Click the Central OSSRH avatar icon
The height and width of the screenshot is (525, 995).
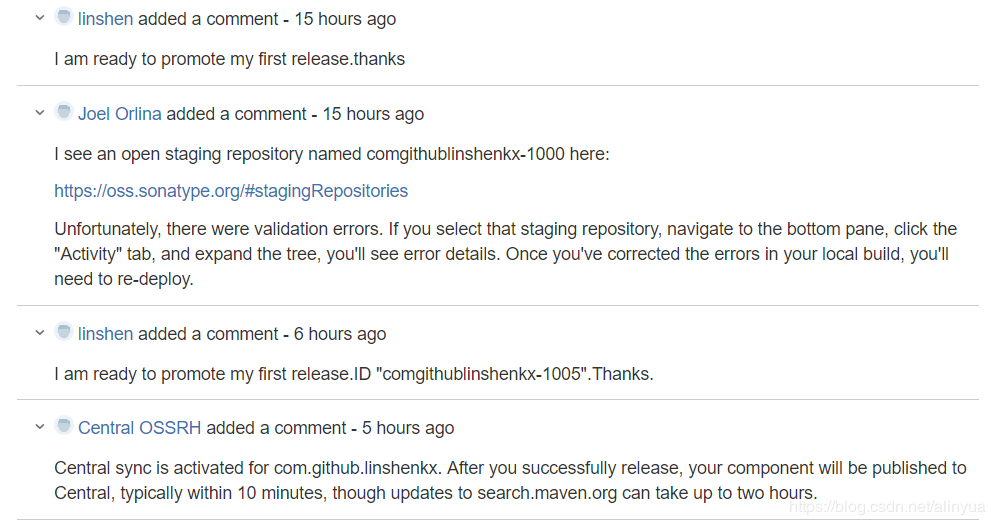pos(64,426)
